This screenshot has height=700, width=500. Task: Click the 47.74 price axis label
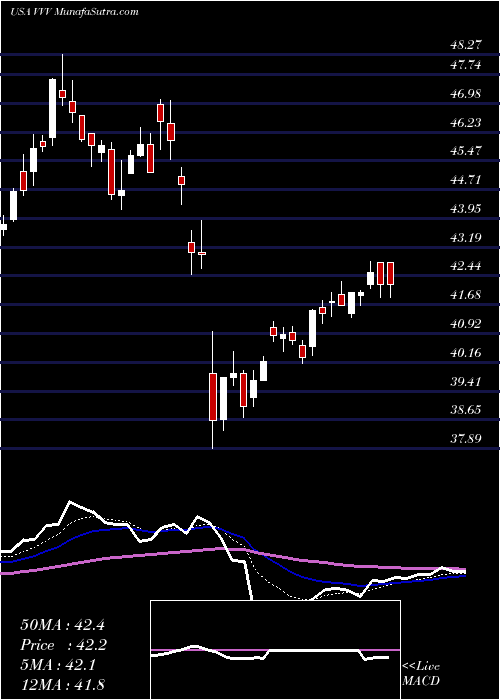pyautogui.click(x=465, y=65)
